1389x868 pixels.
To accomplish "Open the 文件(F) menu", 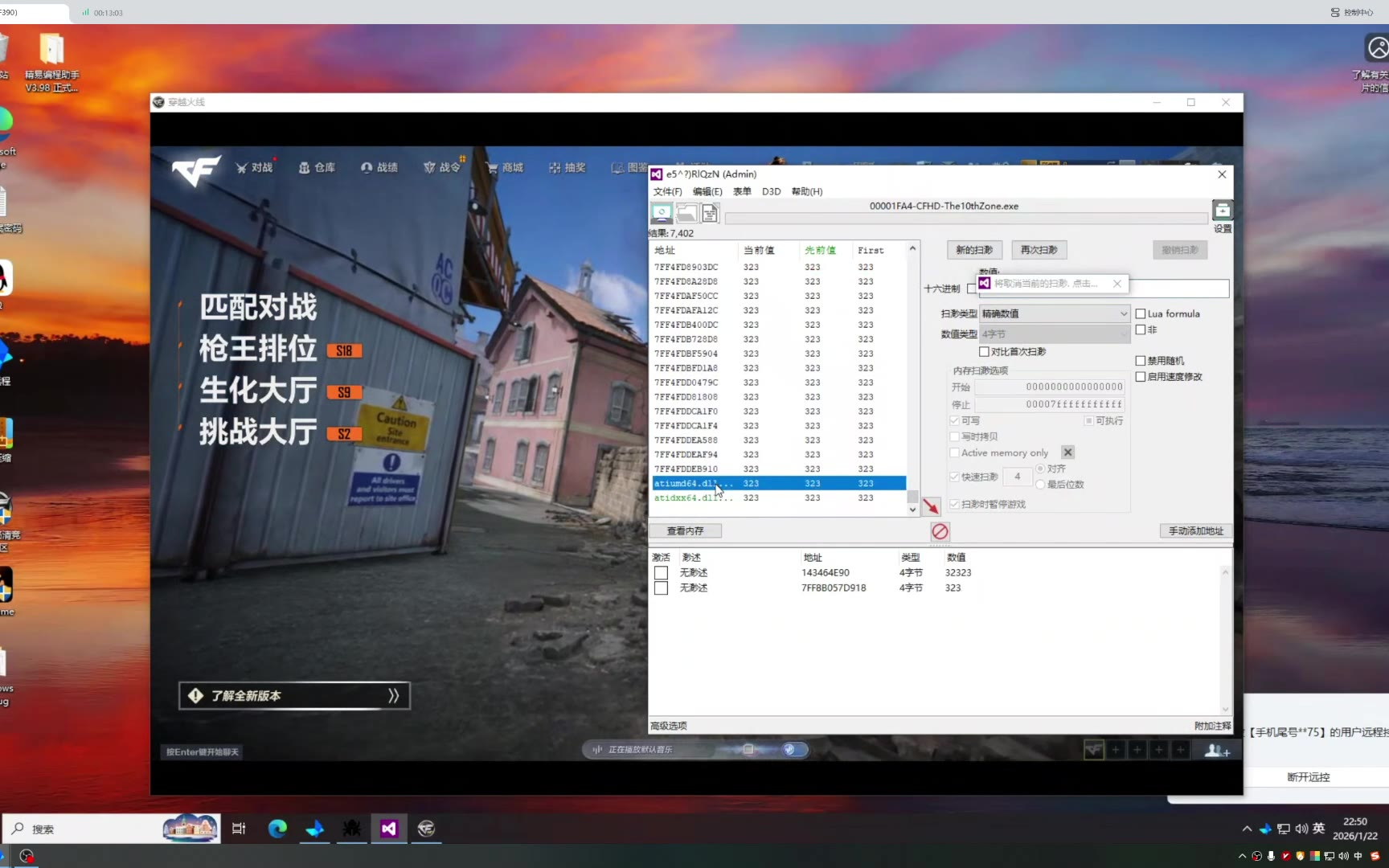I will click(x=667, y=191).
